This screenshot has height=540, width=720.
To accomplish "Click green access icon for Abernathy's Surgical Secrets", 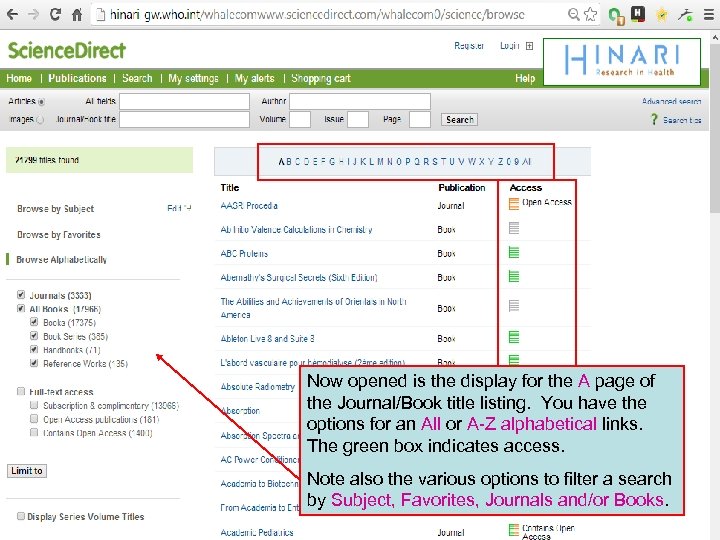I will tap(514, 276).
